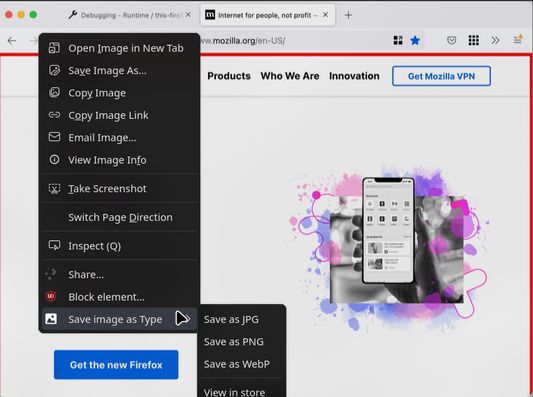
Task: Click the browser back arrow
Action: (12, 41)
